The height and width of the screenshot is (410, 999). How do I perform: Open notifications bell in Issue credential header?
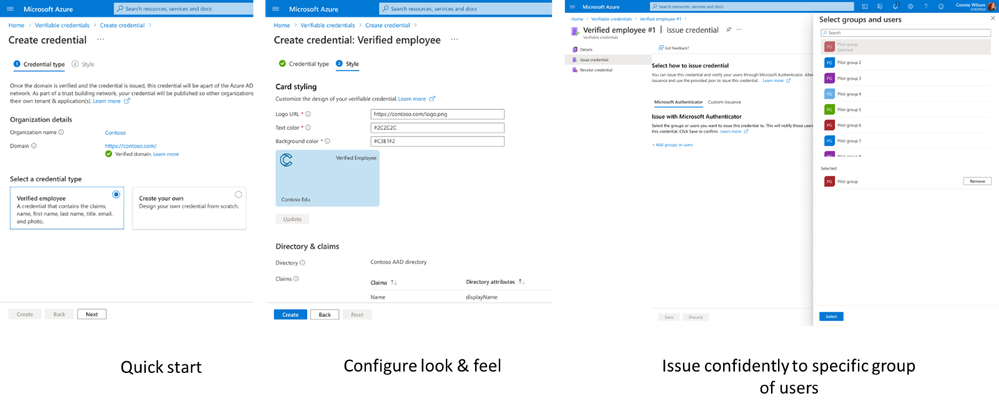pyautogui.click(x=896, y=6)
